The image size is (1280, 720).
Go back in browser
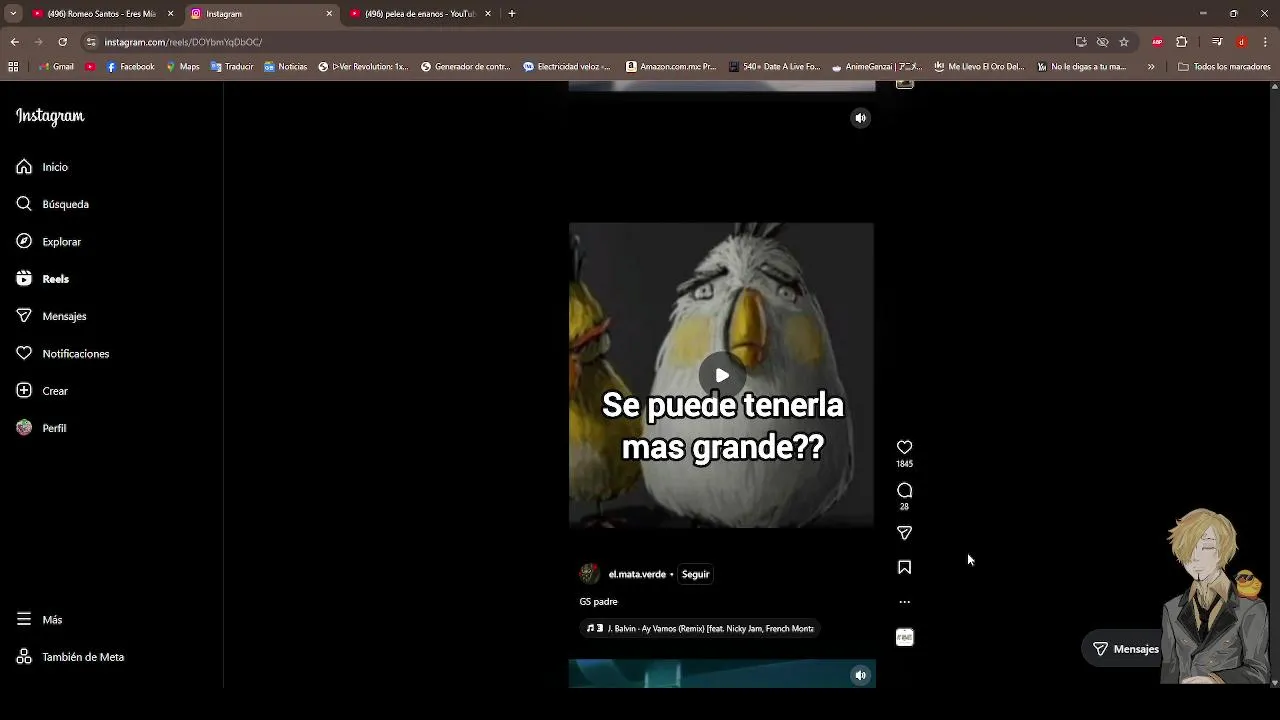coord(14,42)
